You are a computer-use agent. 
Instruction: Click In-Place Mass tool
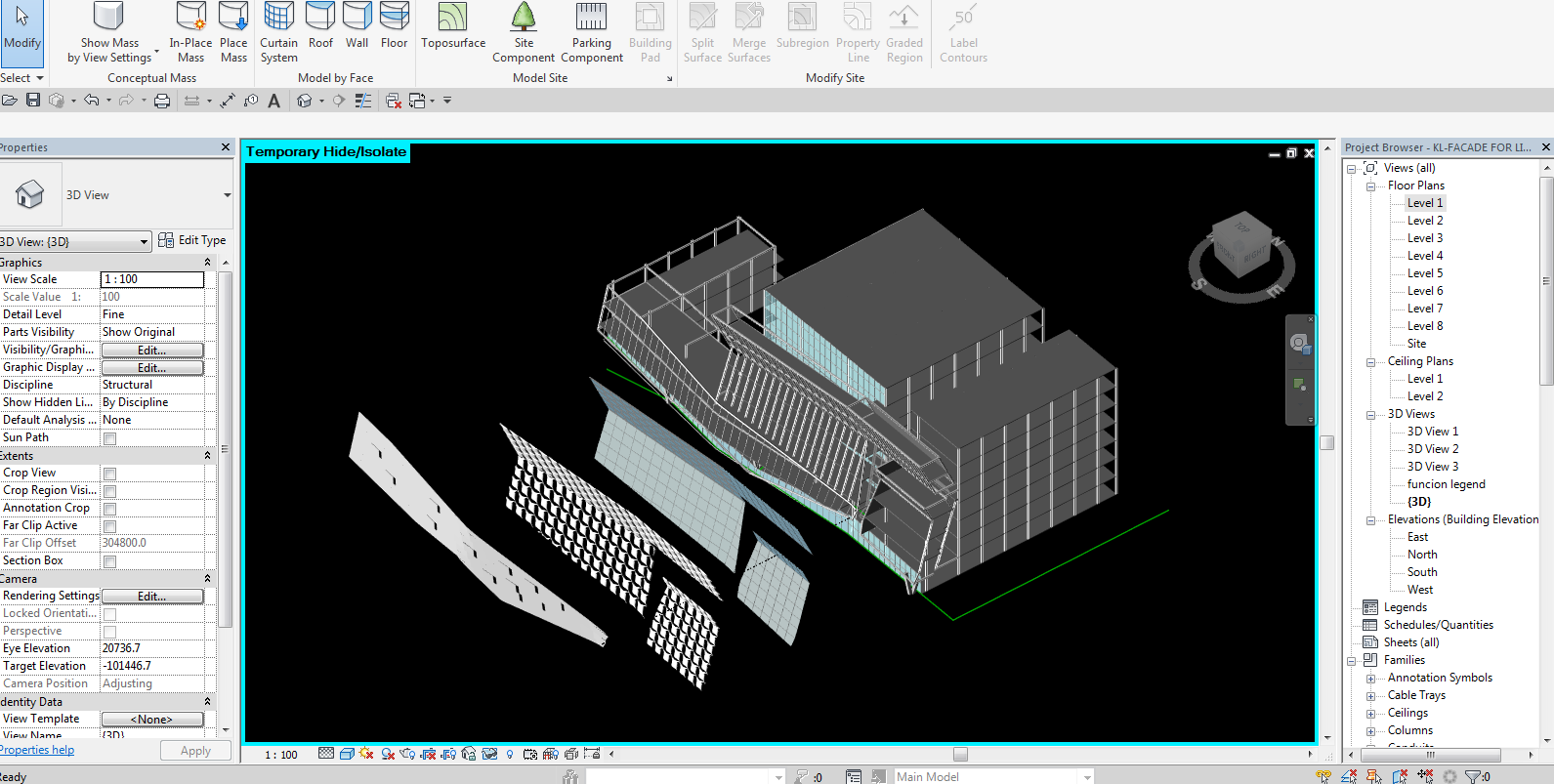point(190,32)
